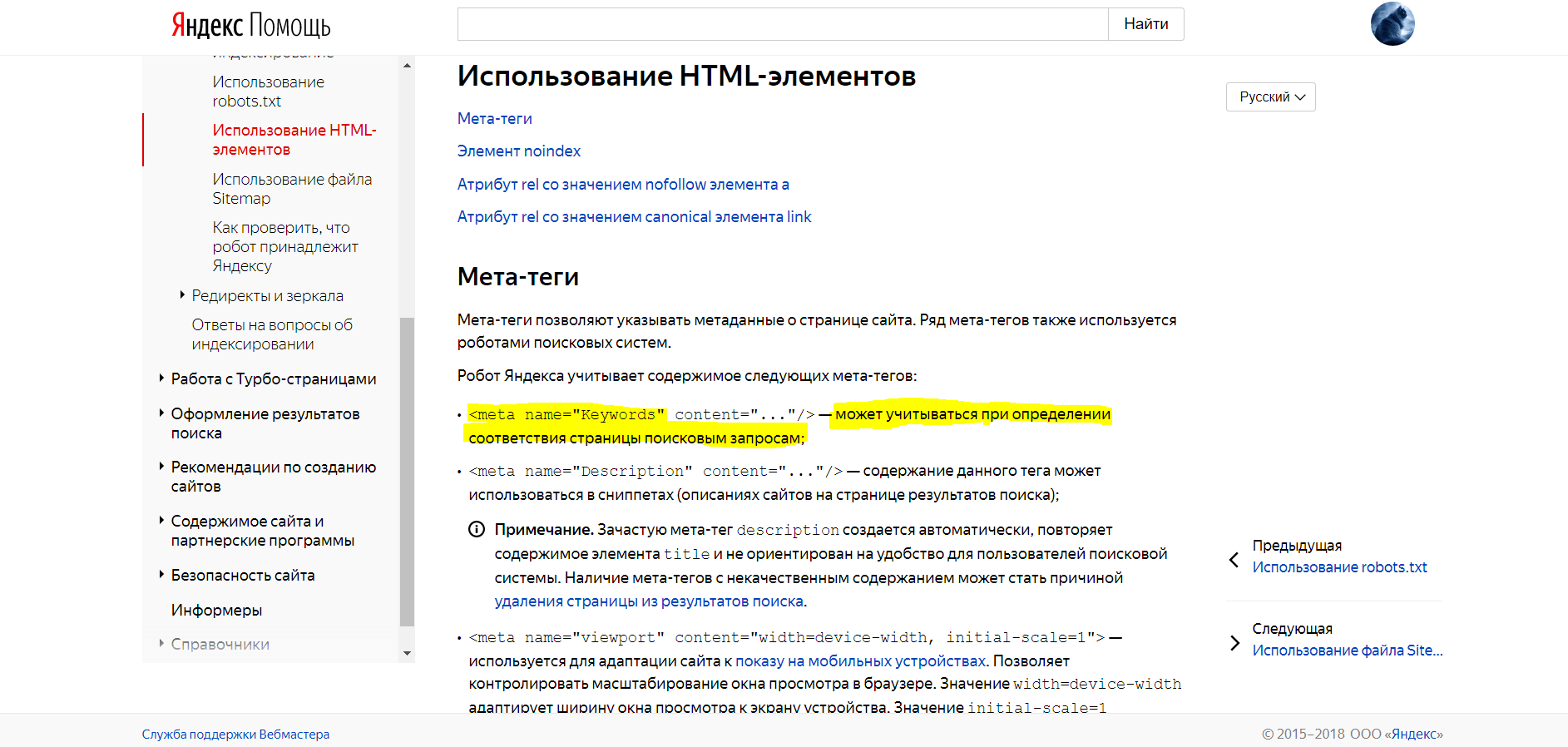Click the info icon beside Примечание

pos(477,529)
